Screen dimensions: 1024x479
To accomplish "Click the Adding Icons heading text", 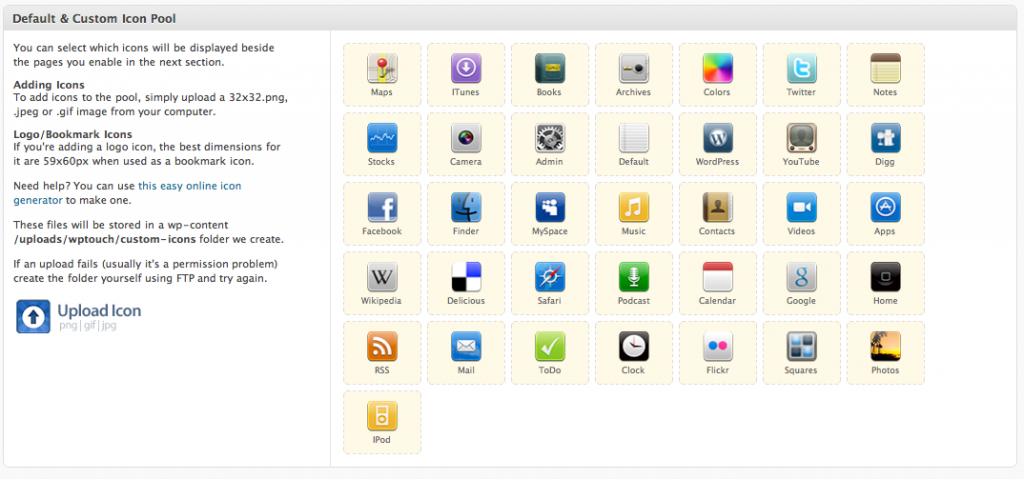I will pyautogui.click(x=48, y=85).
